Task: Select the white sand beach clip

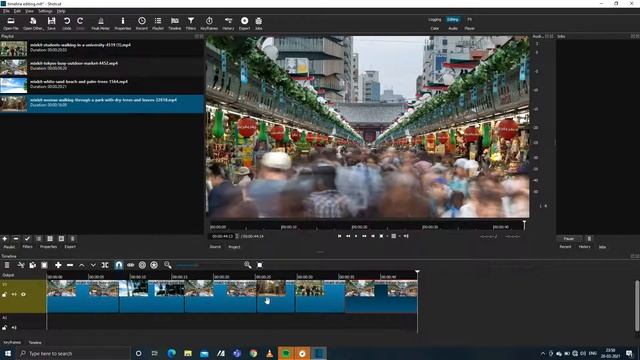Action: 102,85
